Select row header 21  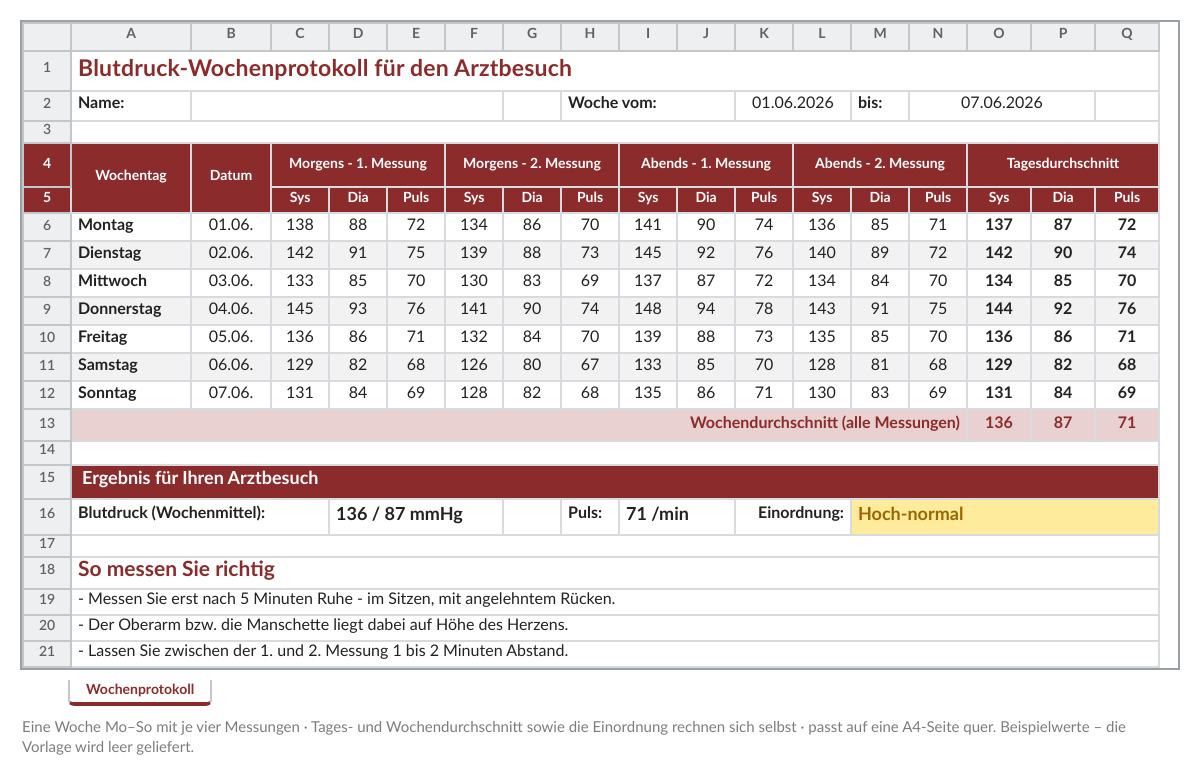[47, 652]
